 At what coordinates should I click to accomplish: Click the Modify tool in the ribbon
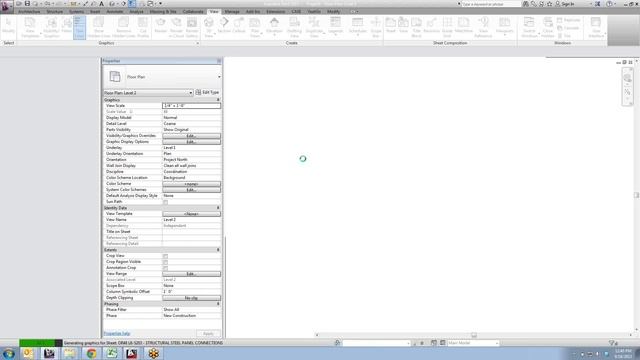(8, 27)
